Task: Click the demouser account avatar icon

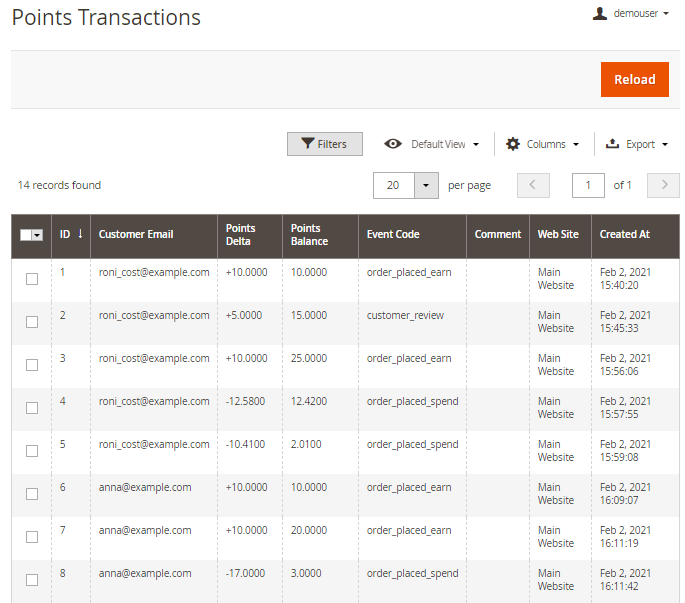Action: coord(600,14)
